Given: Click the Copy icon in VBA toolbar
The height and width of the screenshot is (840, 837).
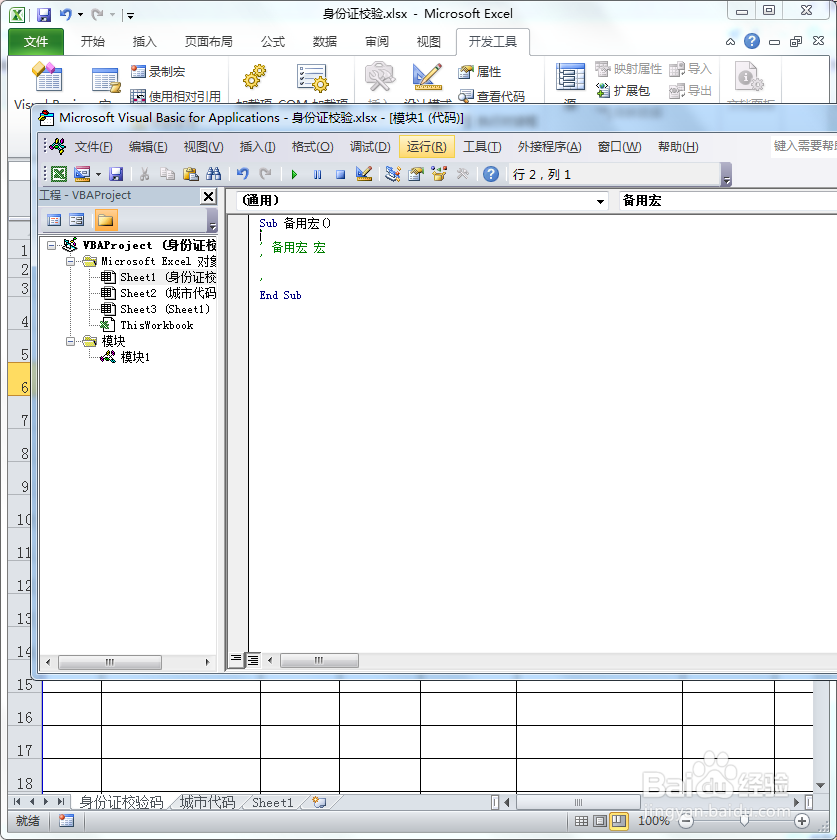Looking at the screenshot, I should click(168, 174).
